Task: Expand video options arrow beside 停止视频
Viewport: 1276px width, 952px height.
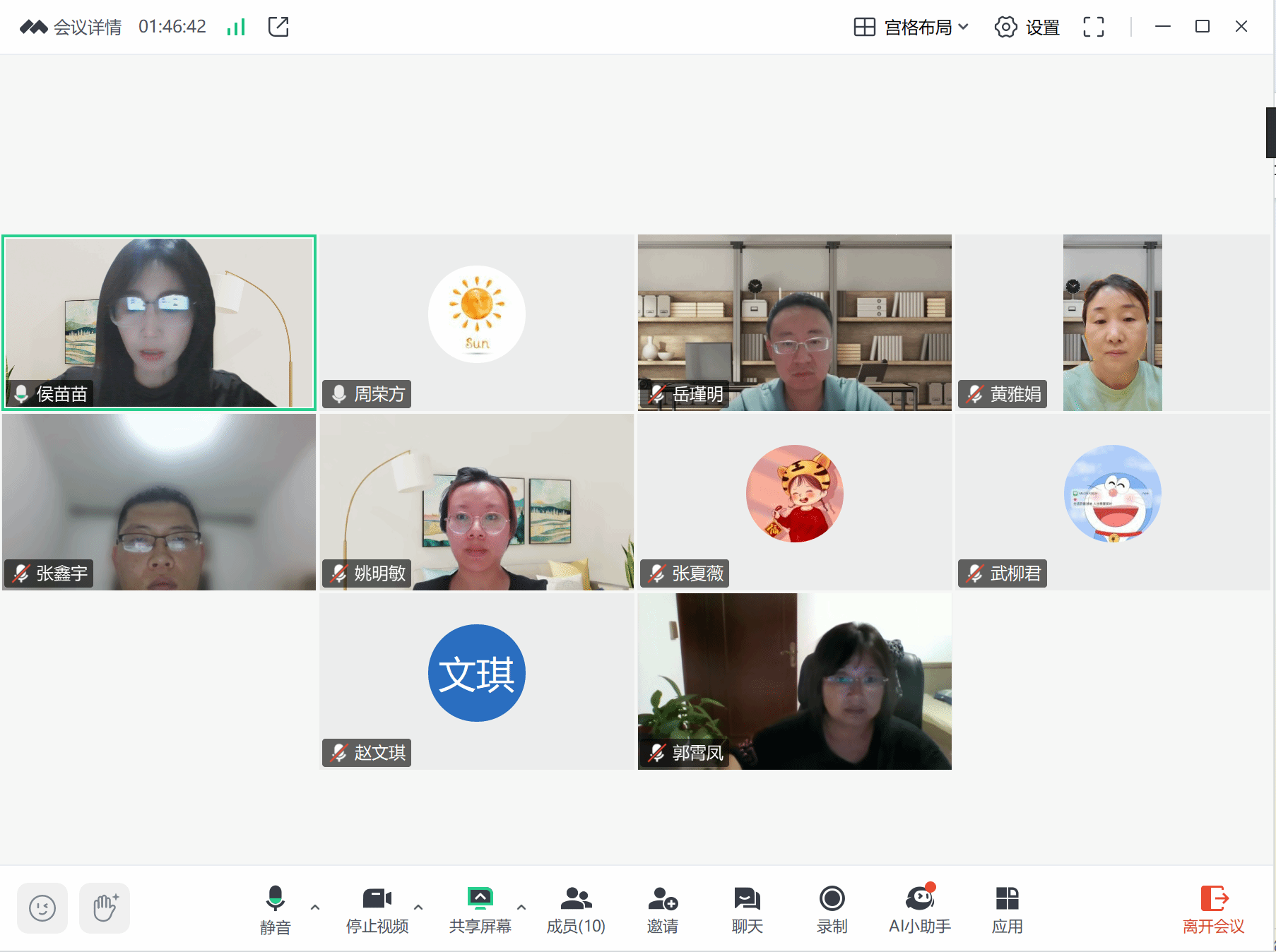Action: [418, 907]
